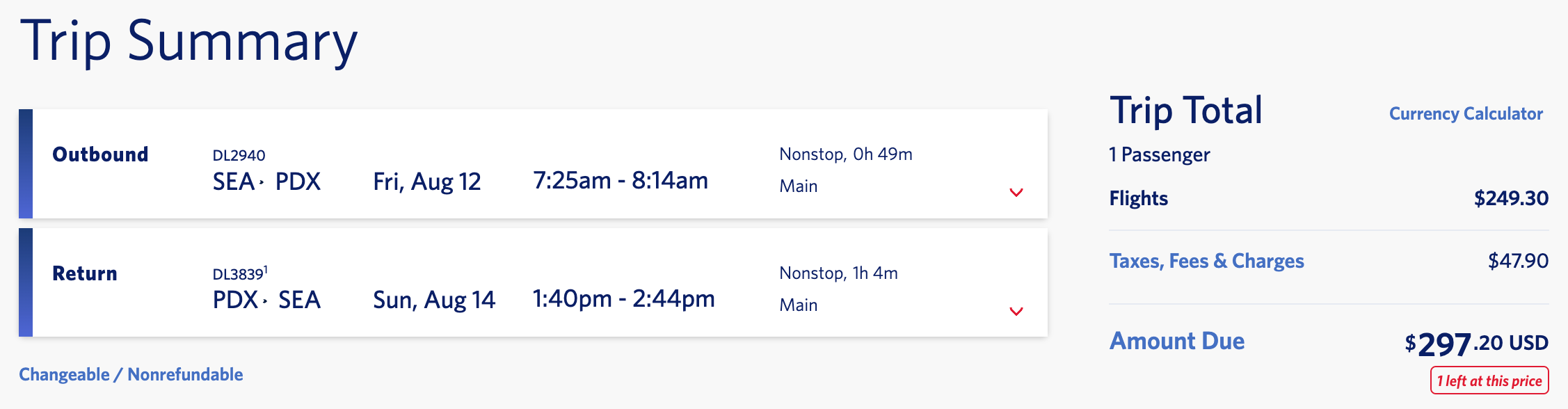Click the Return date Sun, Aug 14
The image size is (1568, 409).
433,300
